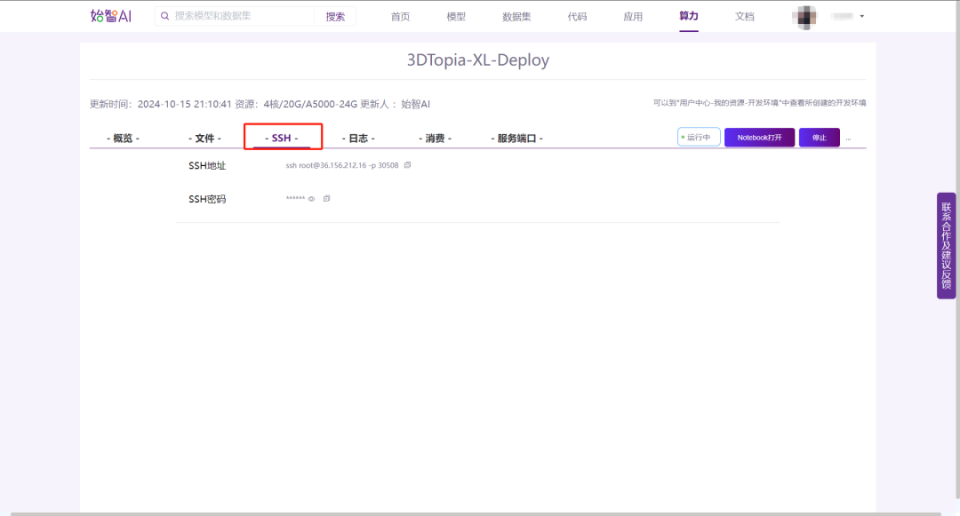Viewport: 960px width, 516px height.
Task: Select 算力 in the top navigation
Action: (689, 16)
